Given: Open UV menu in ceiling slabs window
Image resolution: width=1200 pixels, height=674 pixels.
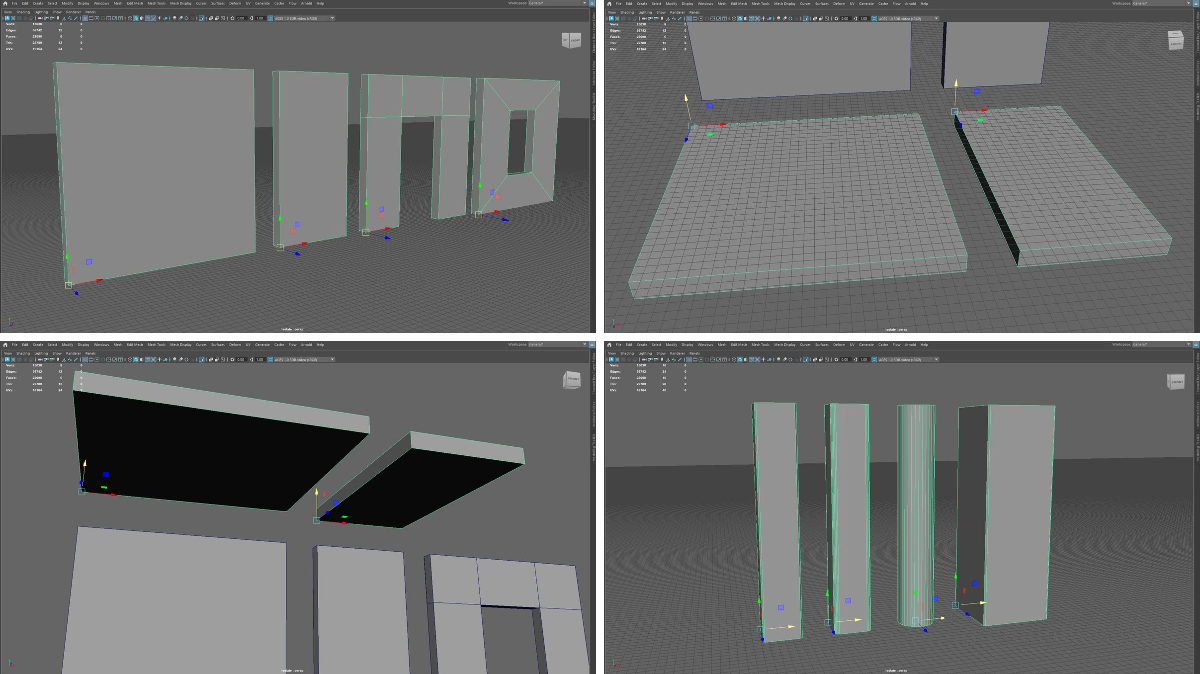Looking at the screenshot, I should [248, 345].
